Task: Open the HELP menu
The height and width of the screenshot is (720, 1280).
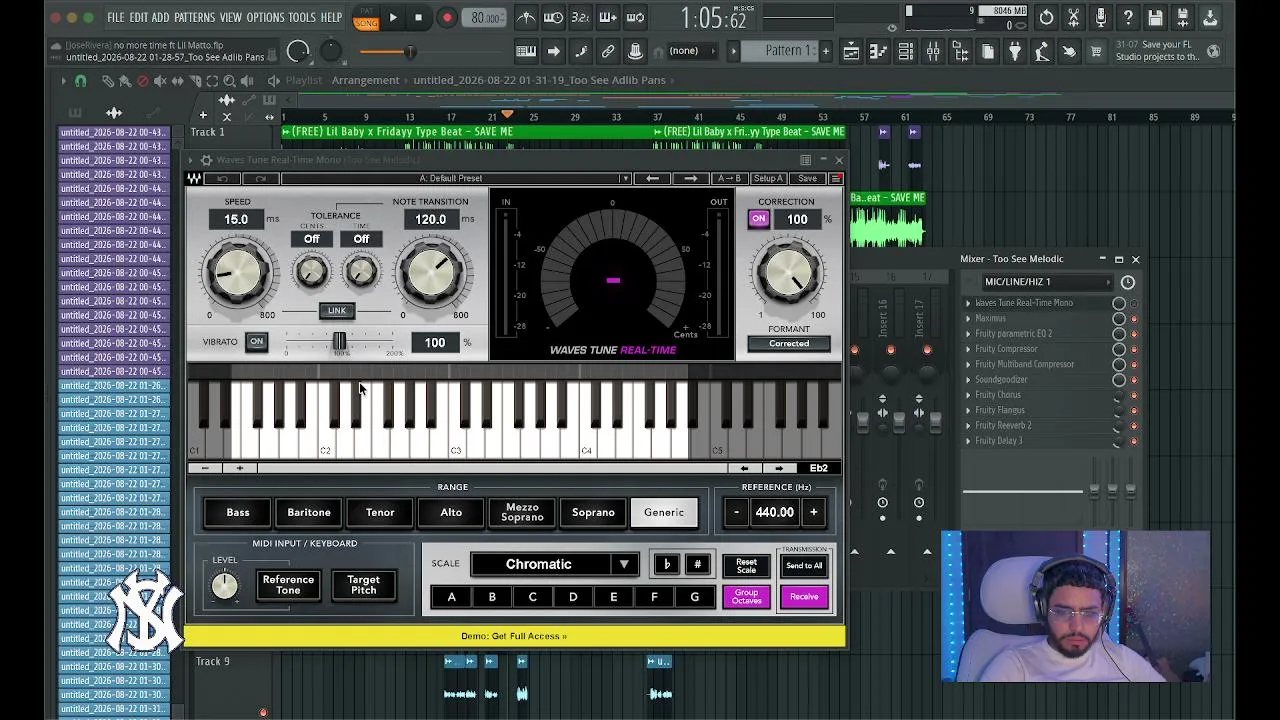Action: (331, 18)
